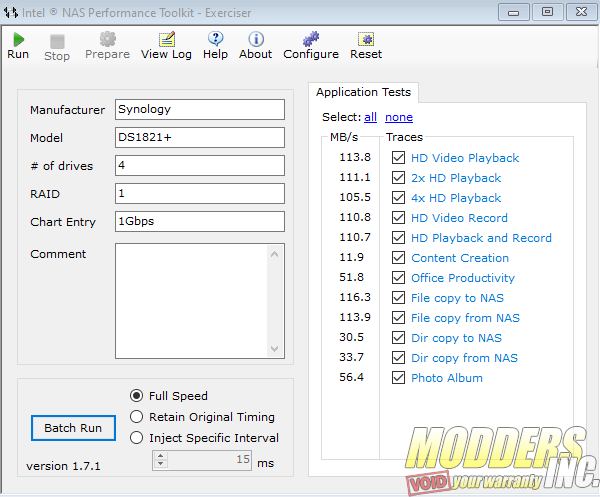This screenshot has width=600, height=497.
Task: Decrease interval with stepper down arrow
Action: (161, 464)
